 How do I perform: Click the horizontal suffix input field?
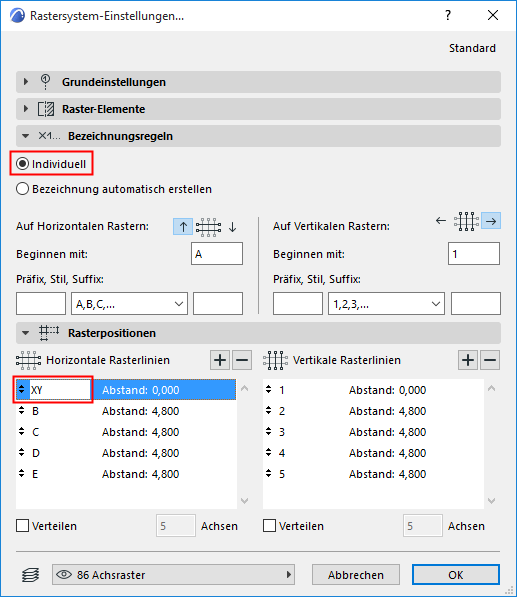pyautogui.click(x=218, y=303)
